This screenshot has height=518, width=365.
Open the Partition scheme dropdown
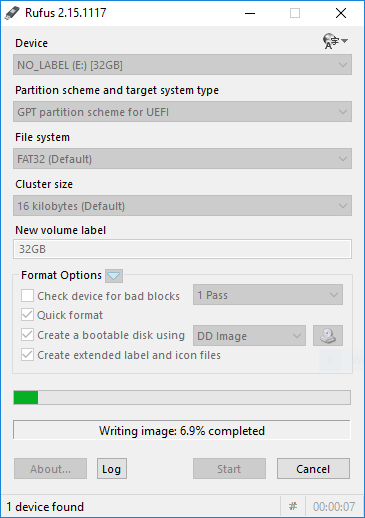182,112
